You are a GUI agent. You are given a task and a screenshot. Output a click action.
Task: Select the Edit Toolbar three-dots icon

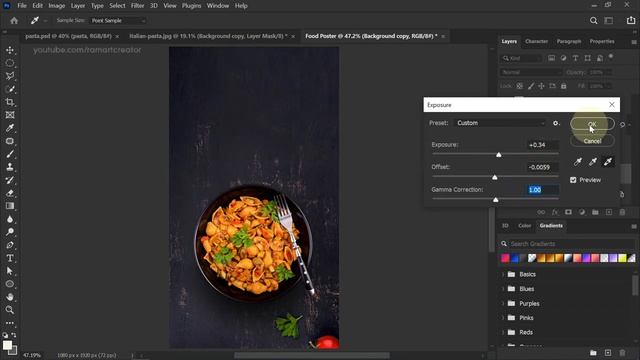10,323
